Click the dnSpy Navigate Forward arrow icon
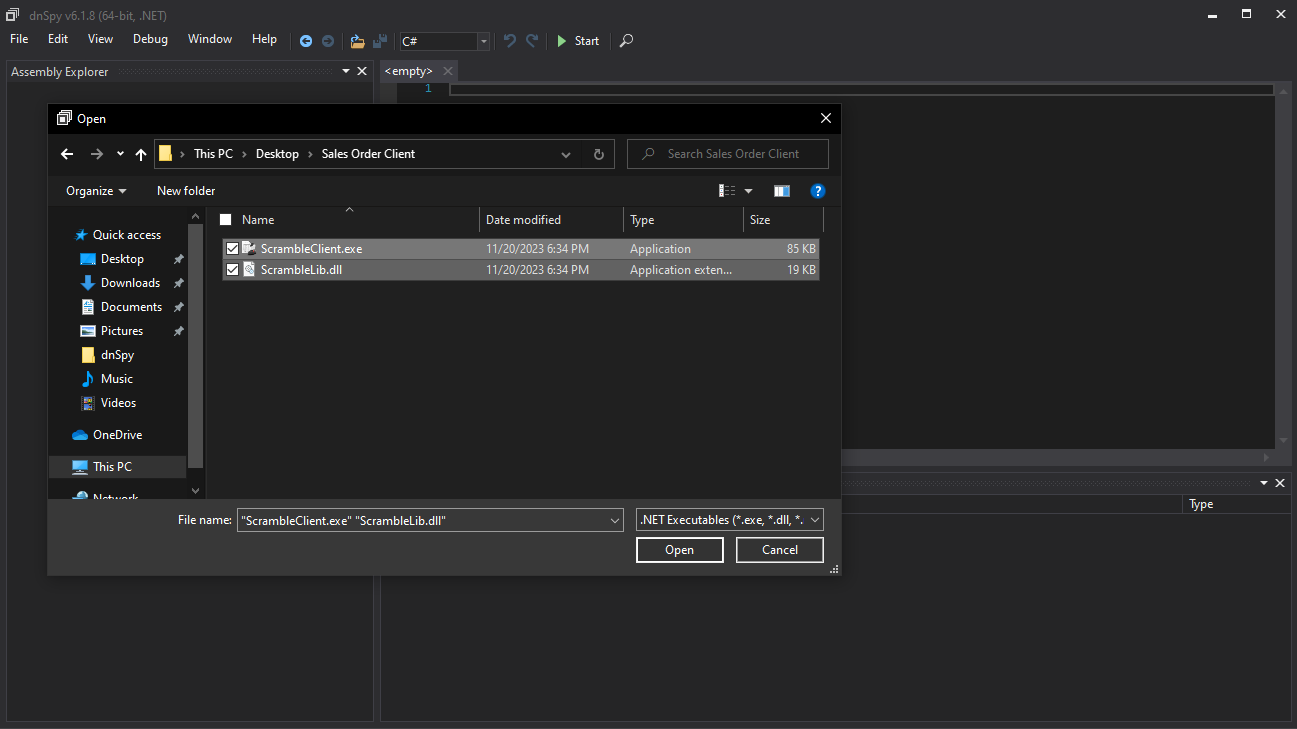 coord(327,41)
